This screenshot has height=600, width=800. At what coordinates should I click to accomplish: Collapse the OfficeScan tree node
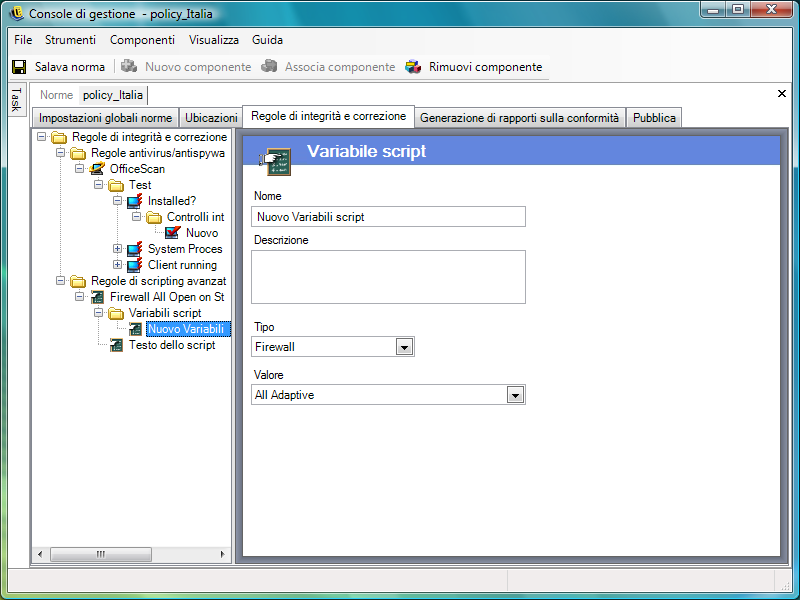pyautogui.click(x=79, y=168)
